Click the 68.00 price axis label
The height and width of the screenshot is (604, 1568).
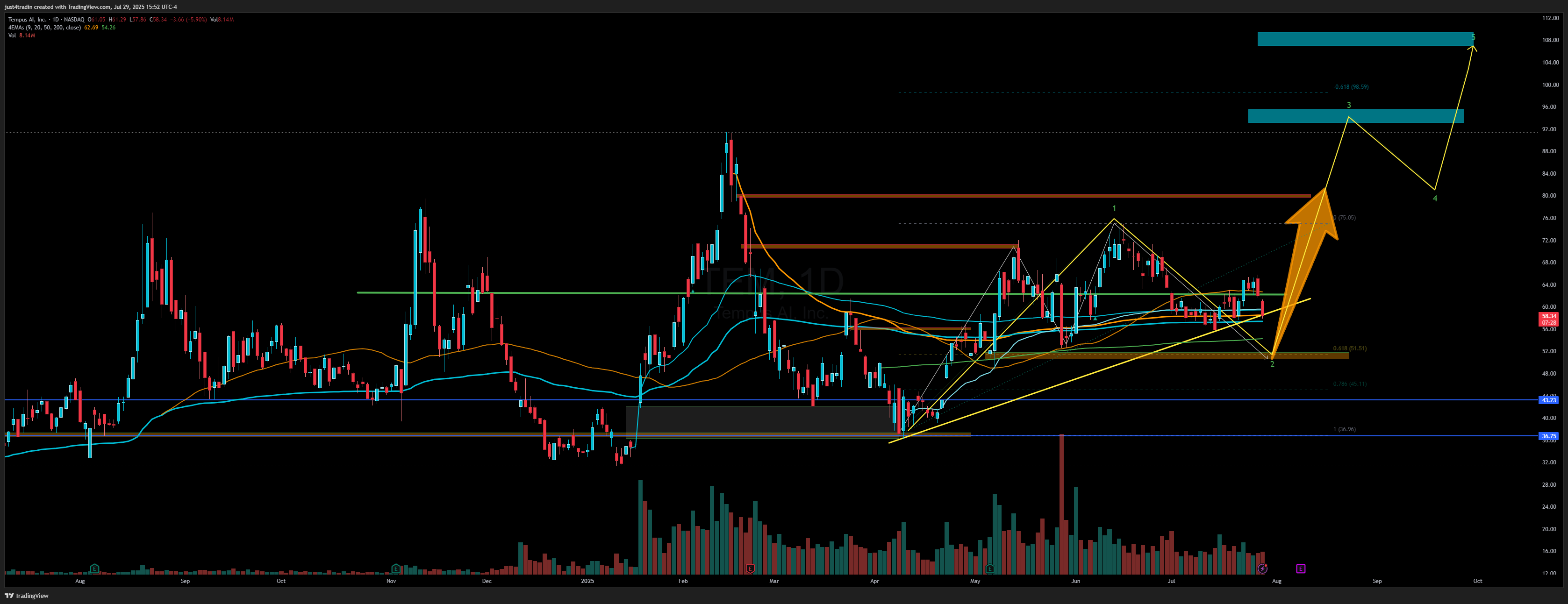1549,263
